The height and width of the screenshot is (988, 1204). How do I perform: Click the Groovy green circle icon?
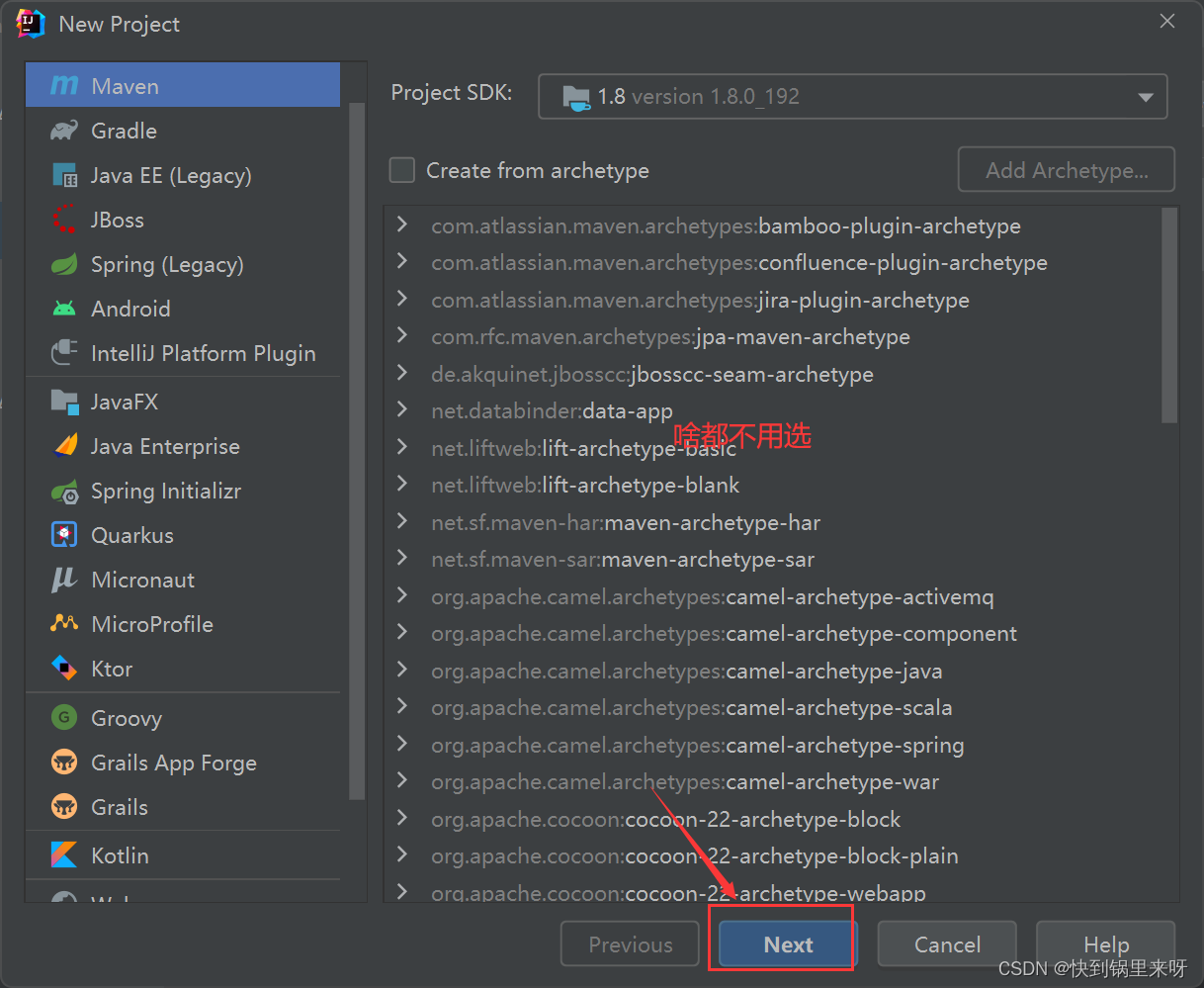tap(64, 718)
